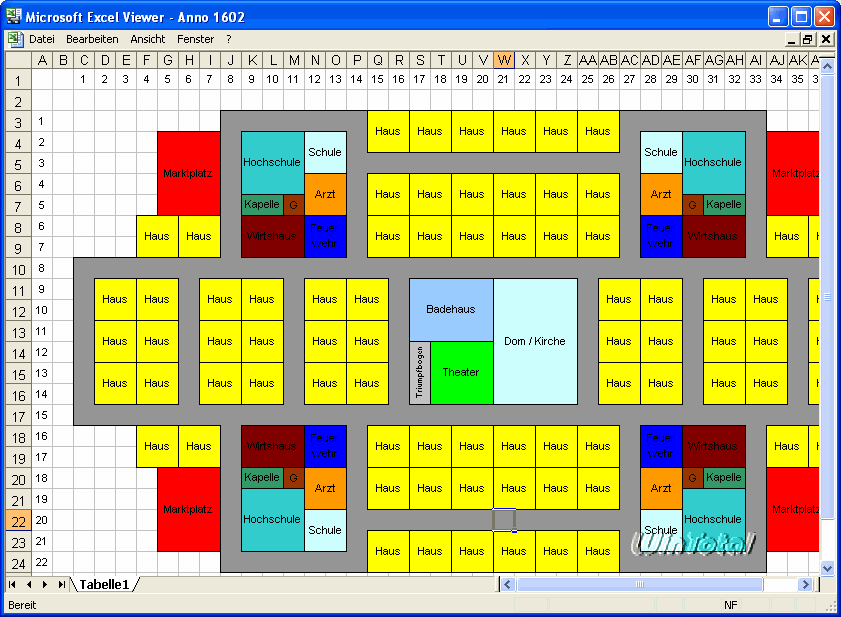The width and height of the screenshot is (841, 617).
Task: Maximize the Excel Viewer window
Action: click(801, 17)
